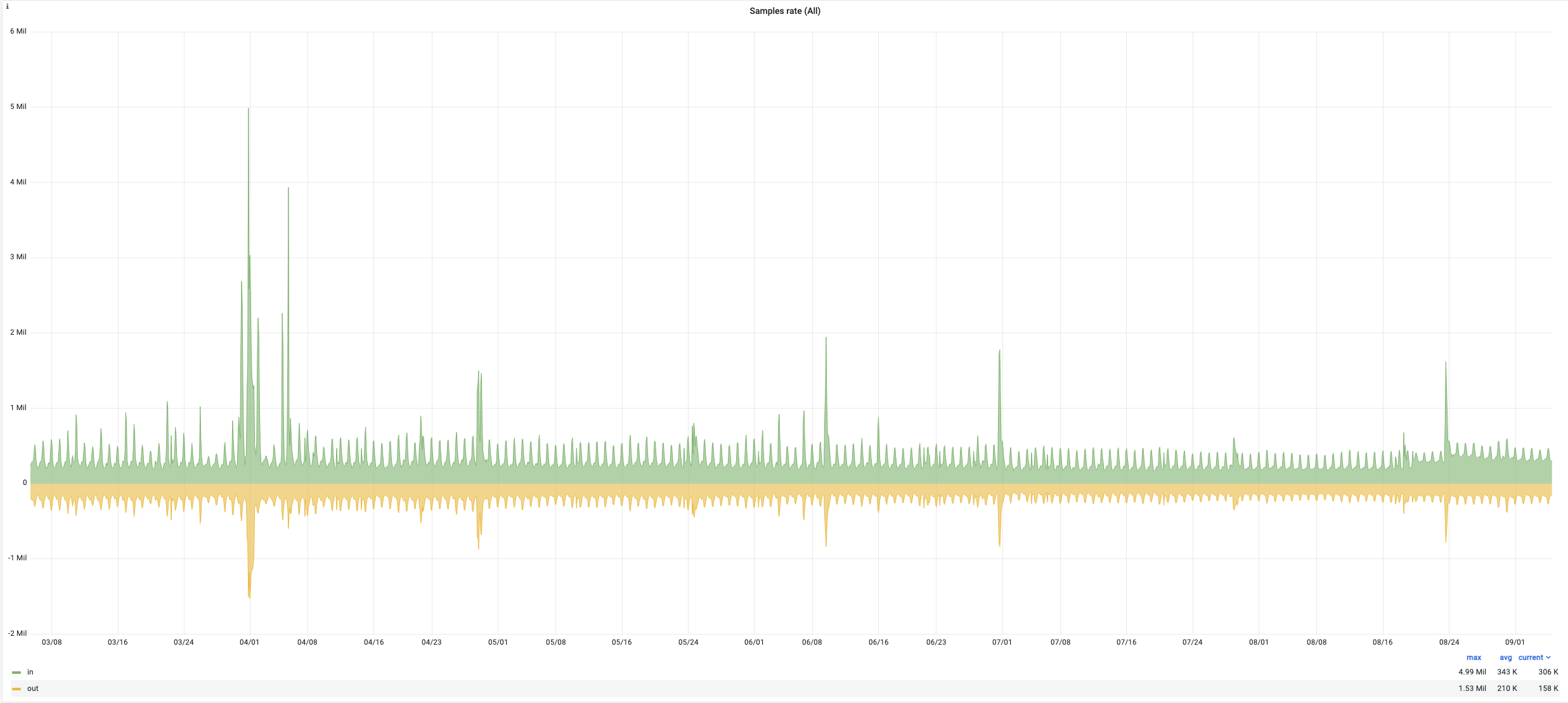The width and height of the screenshot is (1568, 703).
Task: Click the yellow 'out' series color swatch
Action: click(x=16, y=689)
